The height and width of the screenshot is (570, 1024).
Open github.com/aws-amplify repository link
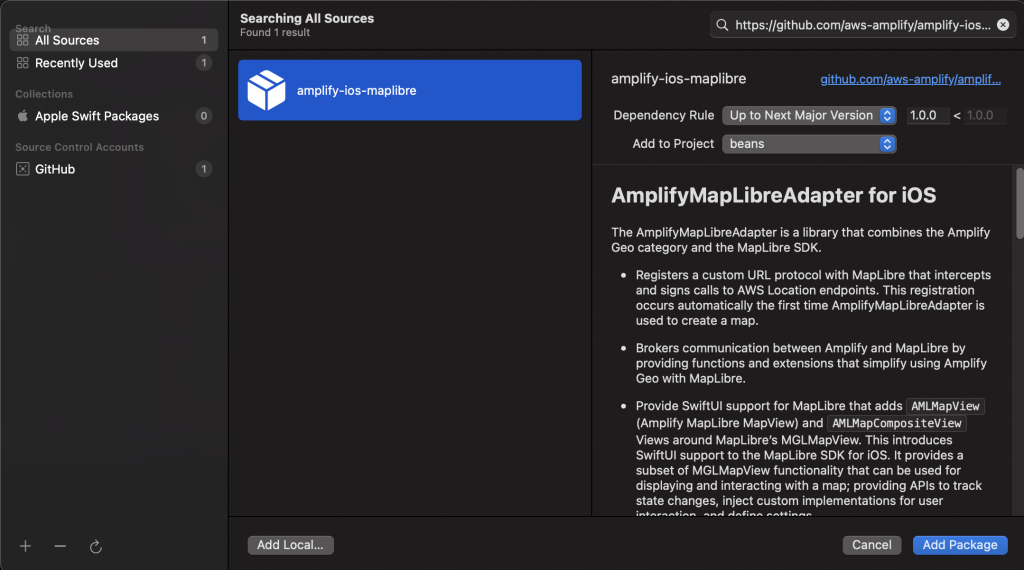[x=910, y=79]
